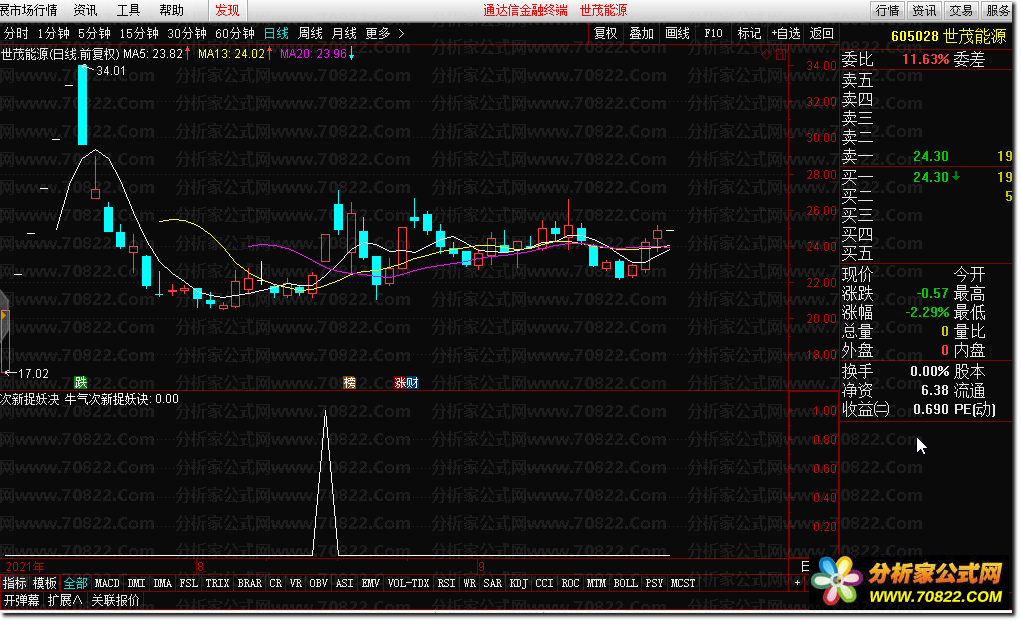Viewport: 1021px width, 621px height.
Task: Click the 模板 tab at bottom
Action: coord(45,583)
